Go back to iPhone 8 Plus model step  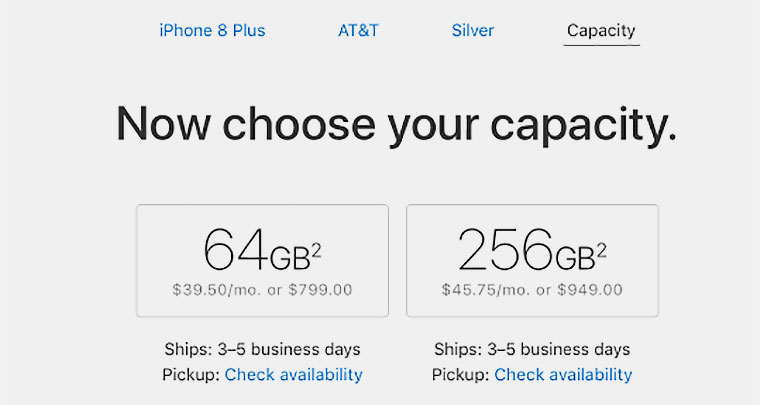pos(212,30)
